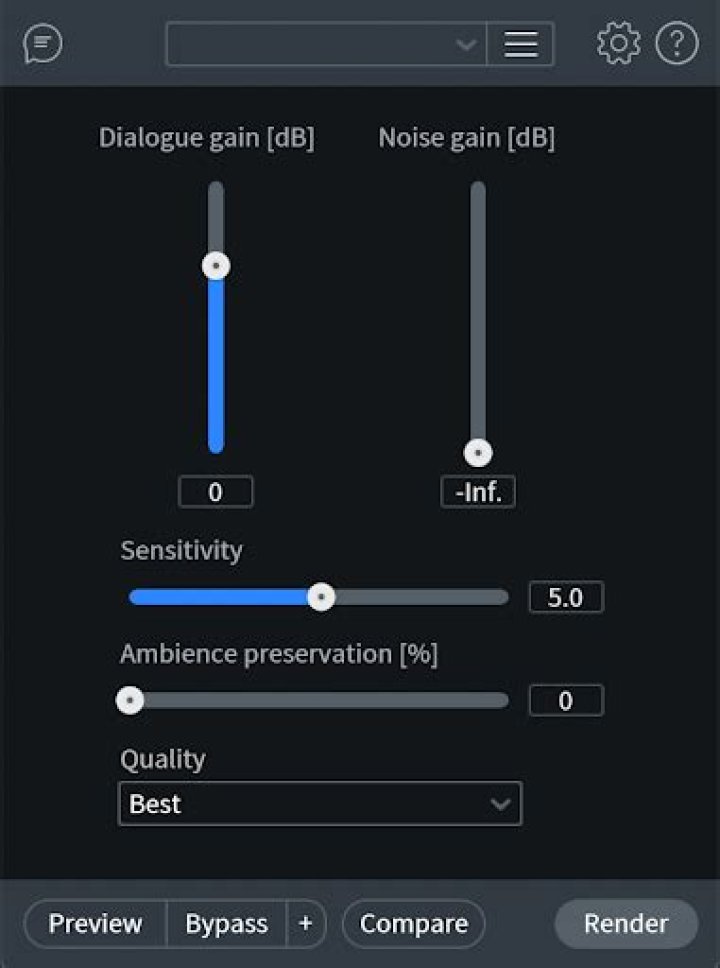Open the help question mark icon
Image resolution: width=720 pixels, height=968 pixels.
point(677,45)
